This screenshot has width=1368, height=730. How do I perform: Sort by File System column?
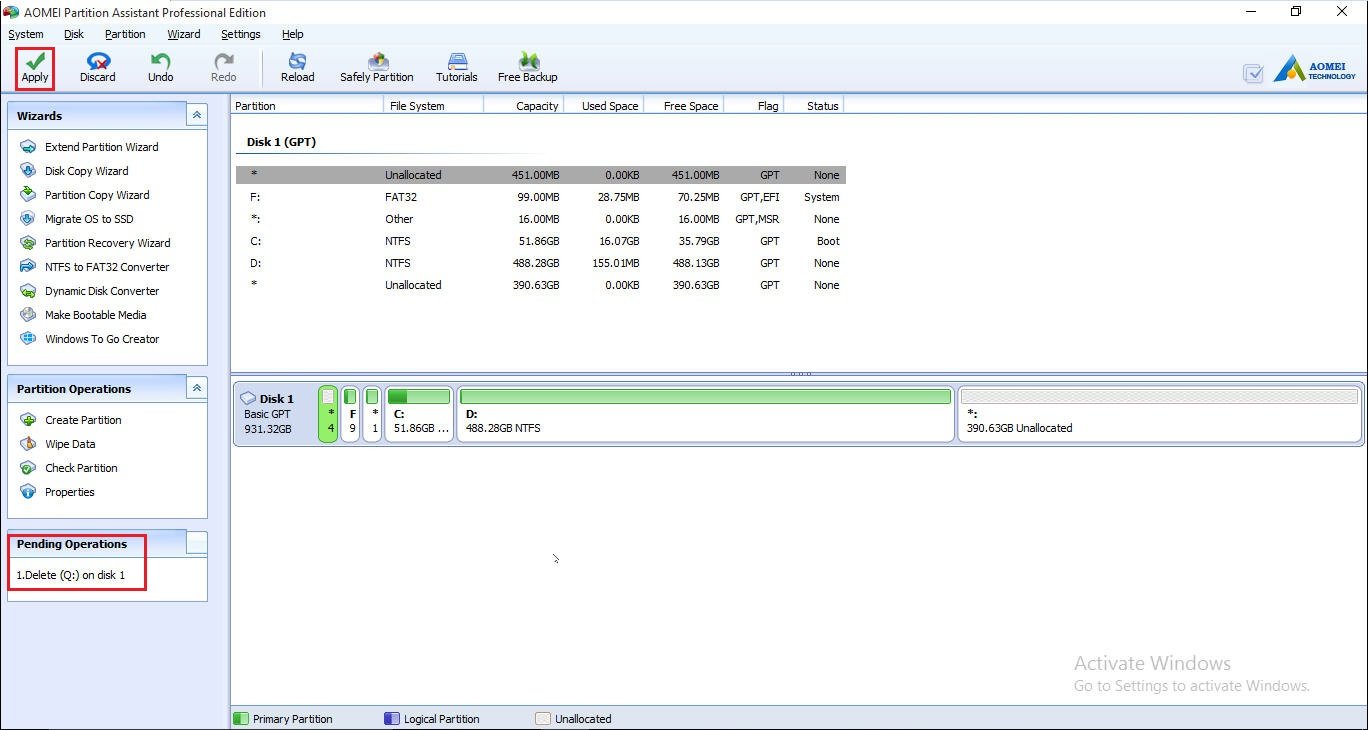coord(434,105)
